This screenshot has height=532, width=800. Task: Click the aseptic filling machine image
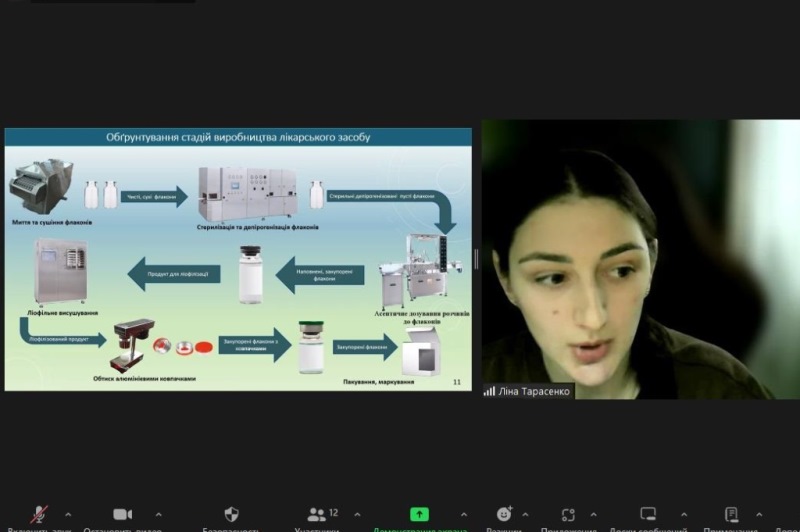point(420,271)
